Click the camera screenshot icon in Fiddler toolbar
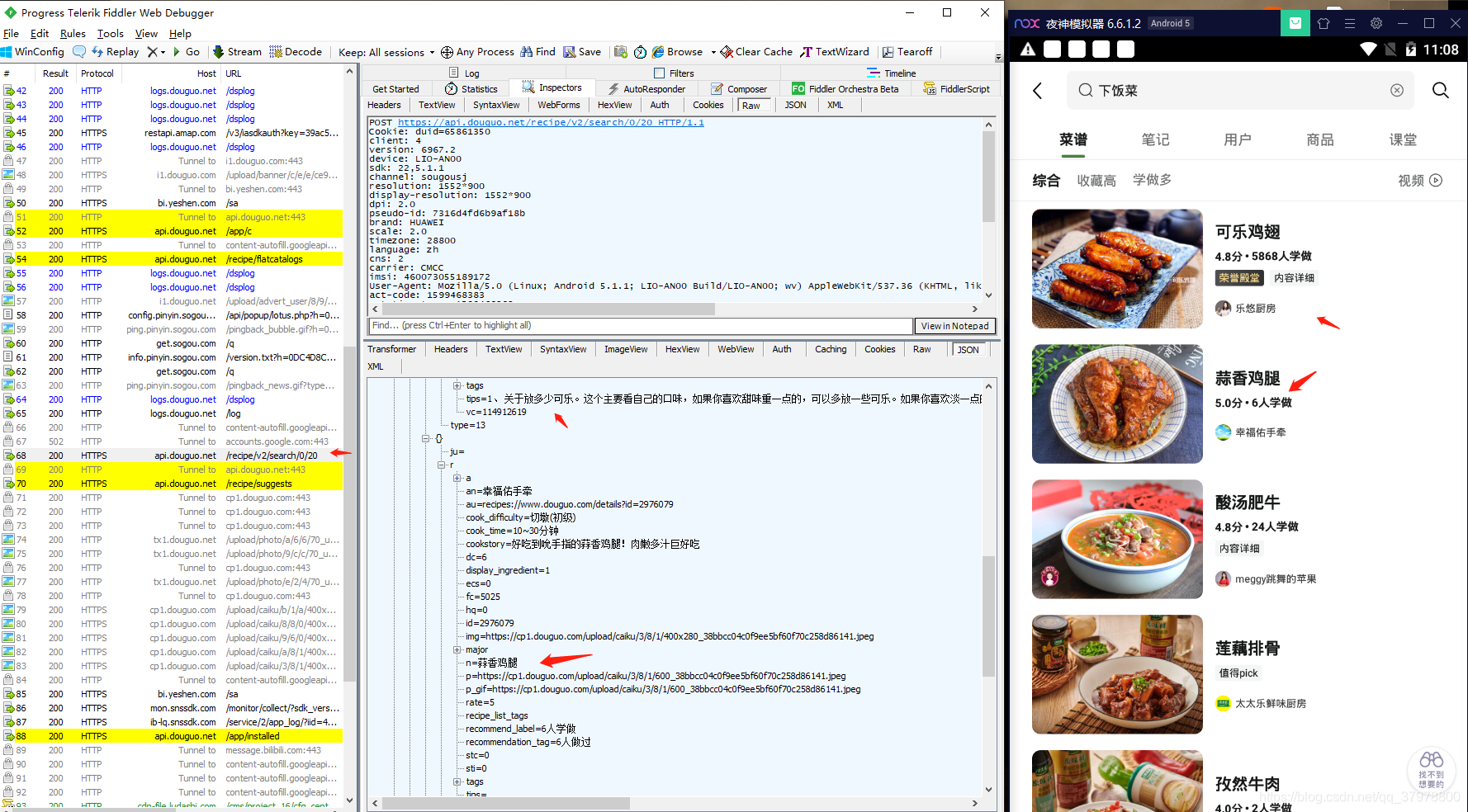 (621, 52)
